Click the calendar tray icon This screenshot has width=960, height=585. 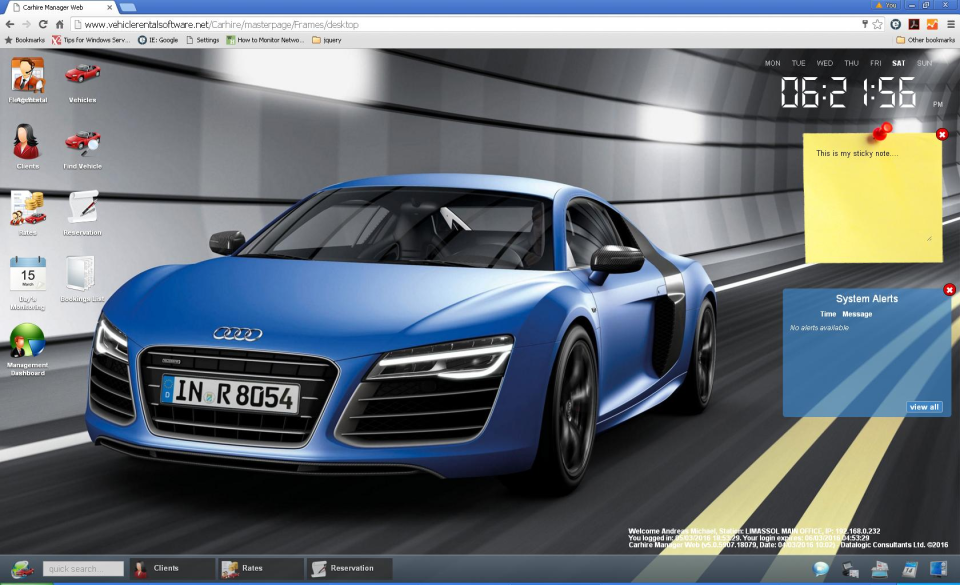click(x=909, y=569)
